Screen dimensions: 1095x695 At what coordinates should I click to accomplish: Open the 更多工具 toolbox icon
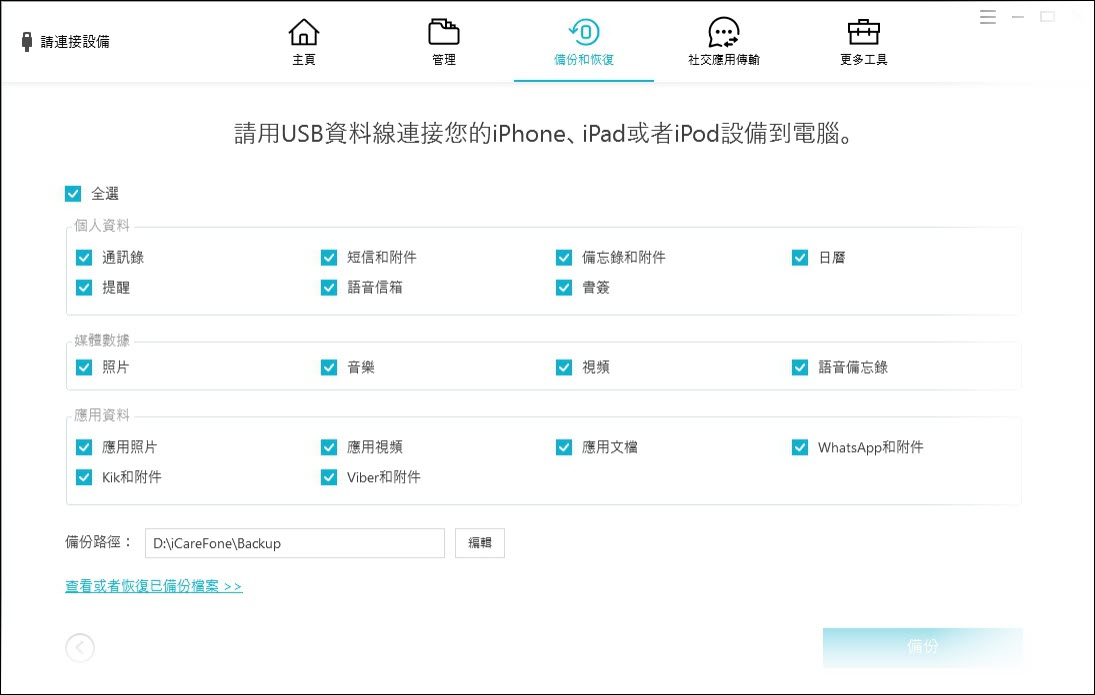pos(862,32)
